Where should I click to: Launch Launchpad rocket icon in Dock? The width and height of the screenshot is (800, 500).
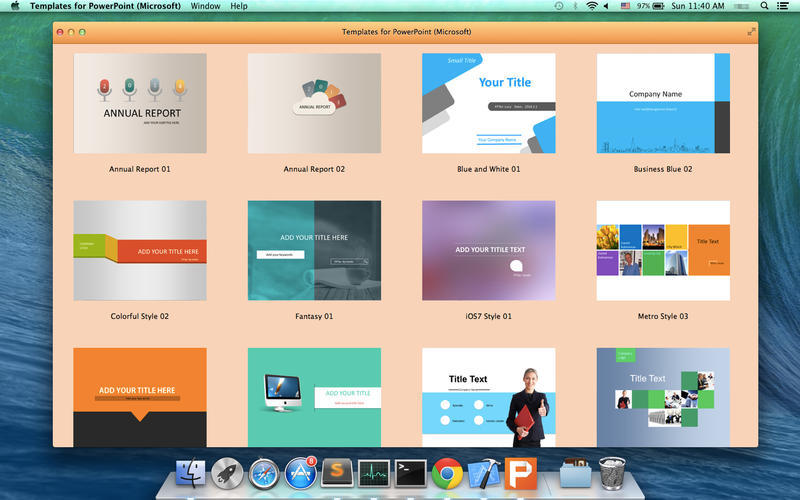(x=227, y=473)
